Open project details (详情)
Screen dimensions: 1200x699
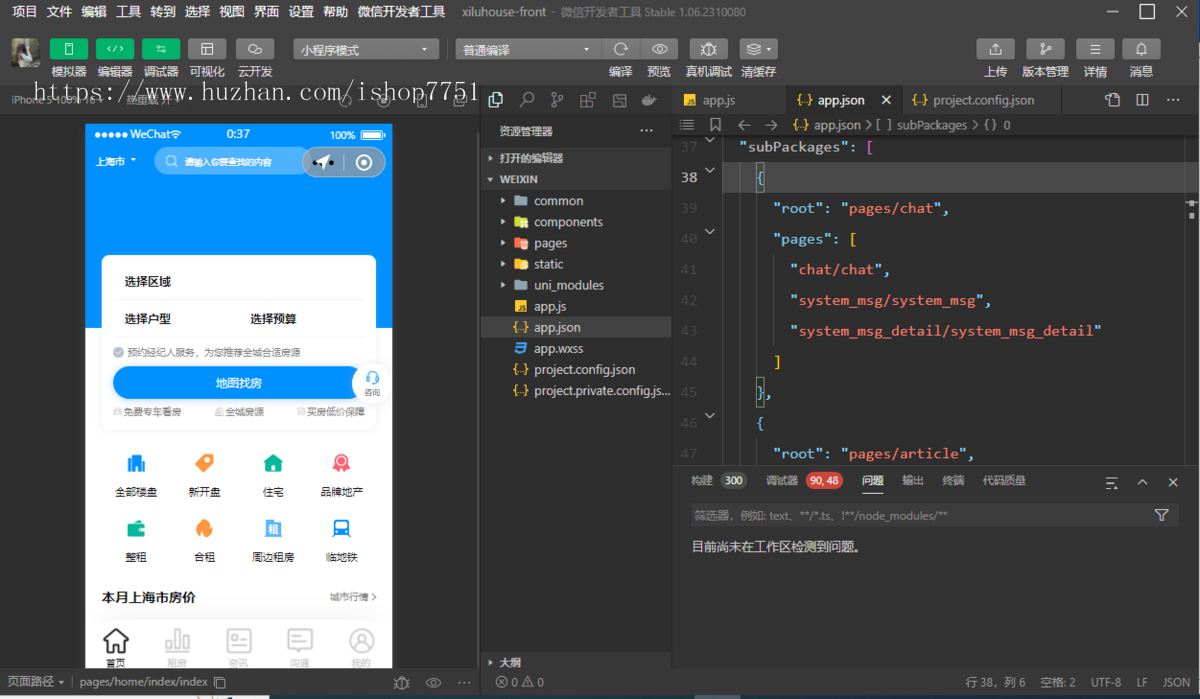(1095, 49)
